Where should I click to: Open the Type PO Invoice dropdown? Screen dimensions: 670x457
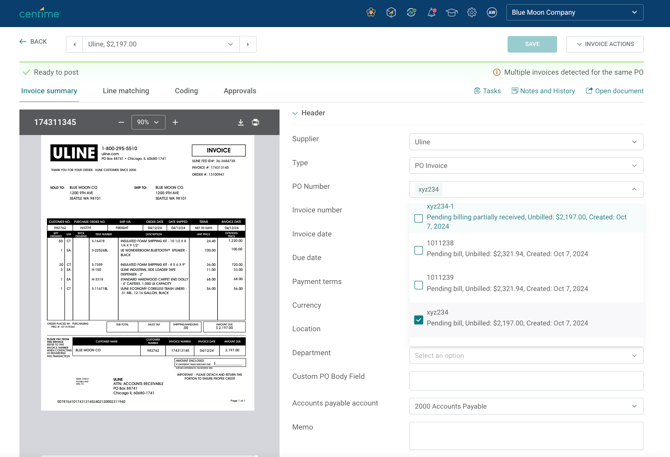526,165
